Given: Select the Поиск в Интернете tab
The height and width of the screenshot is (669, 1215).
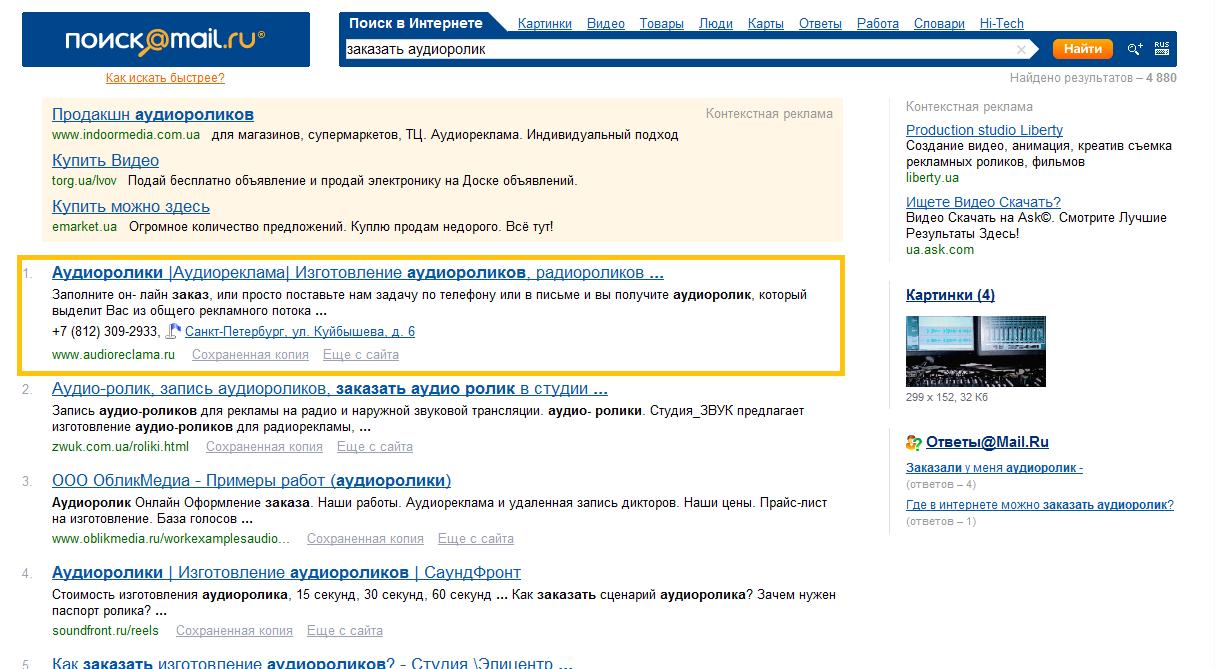Looking at the screenshot, I should [415, 23].
